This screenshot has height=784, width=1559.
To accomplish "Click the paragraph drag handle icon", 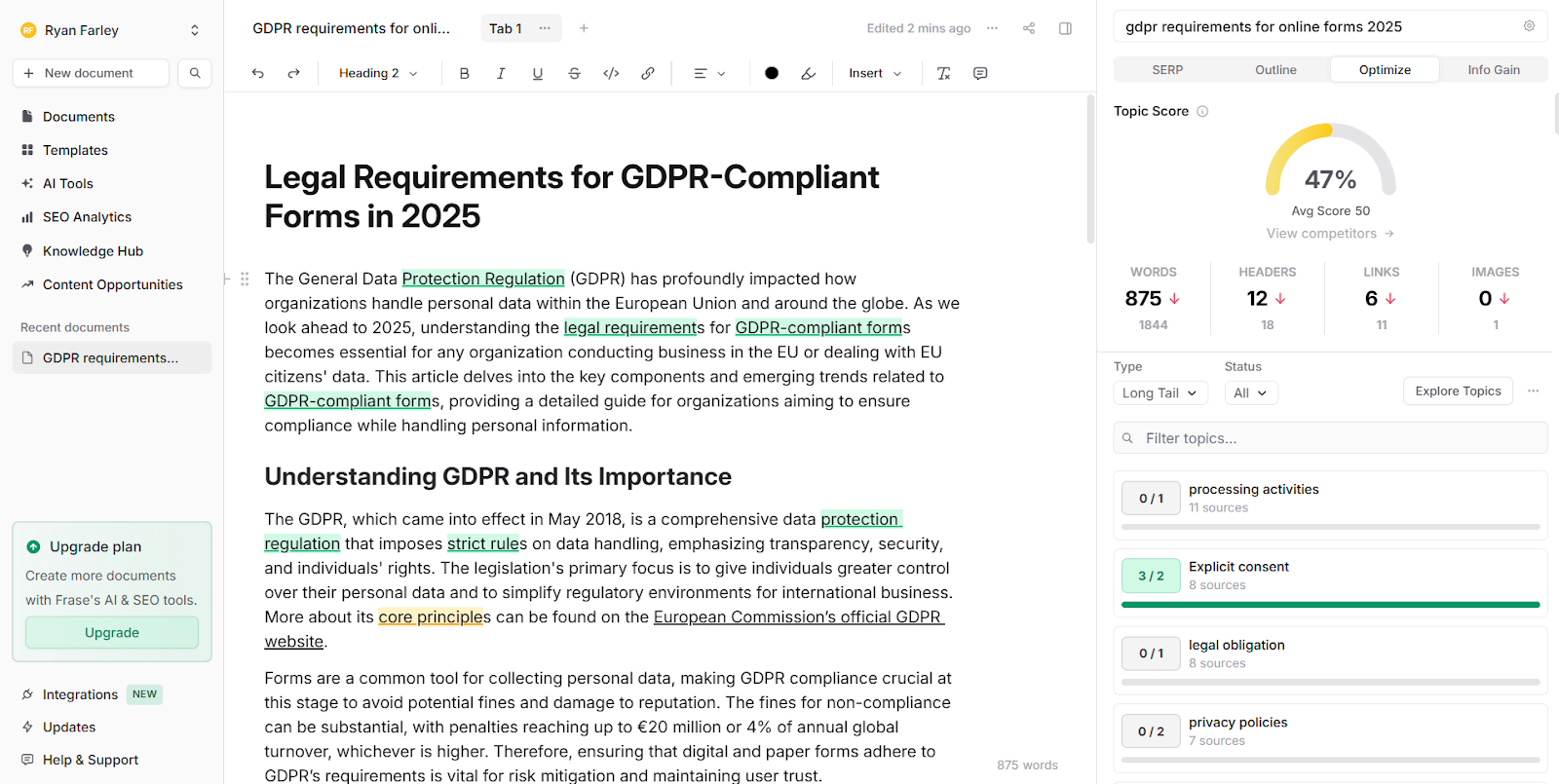I will pos(245,279).
